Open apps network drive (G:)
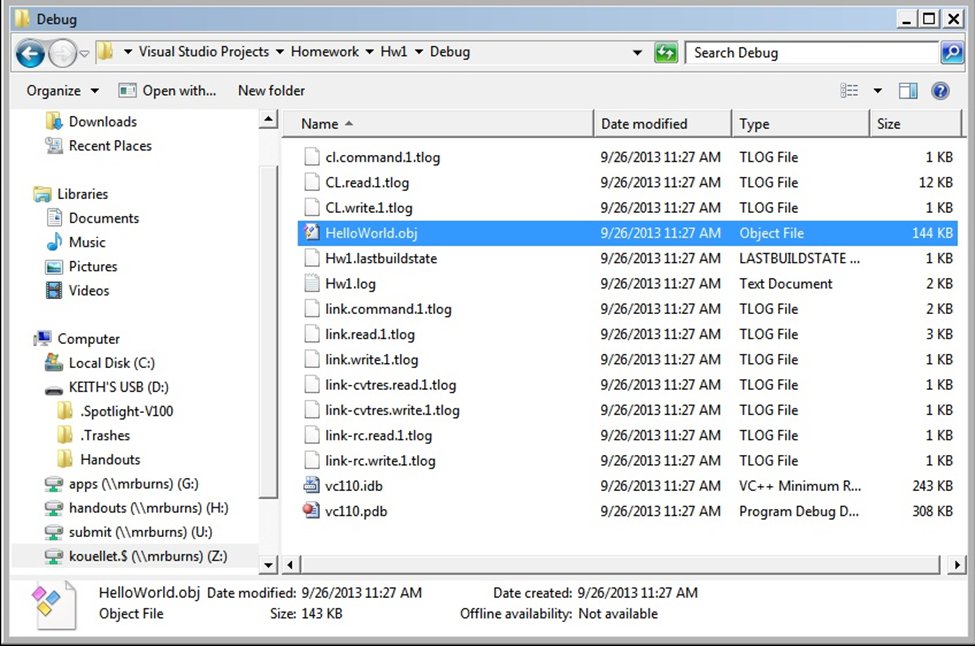 point(122,484)
